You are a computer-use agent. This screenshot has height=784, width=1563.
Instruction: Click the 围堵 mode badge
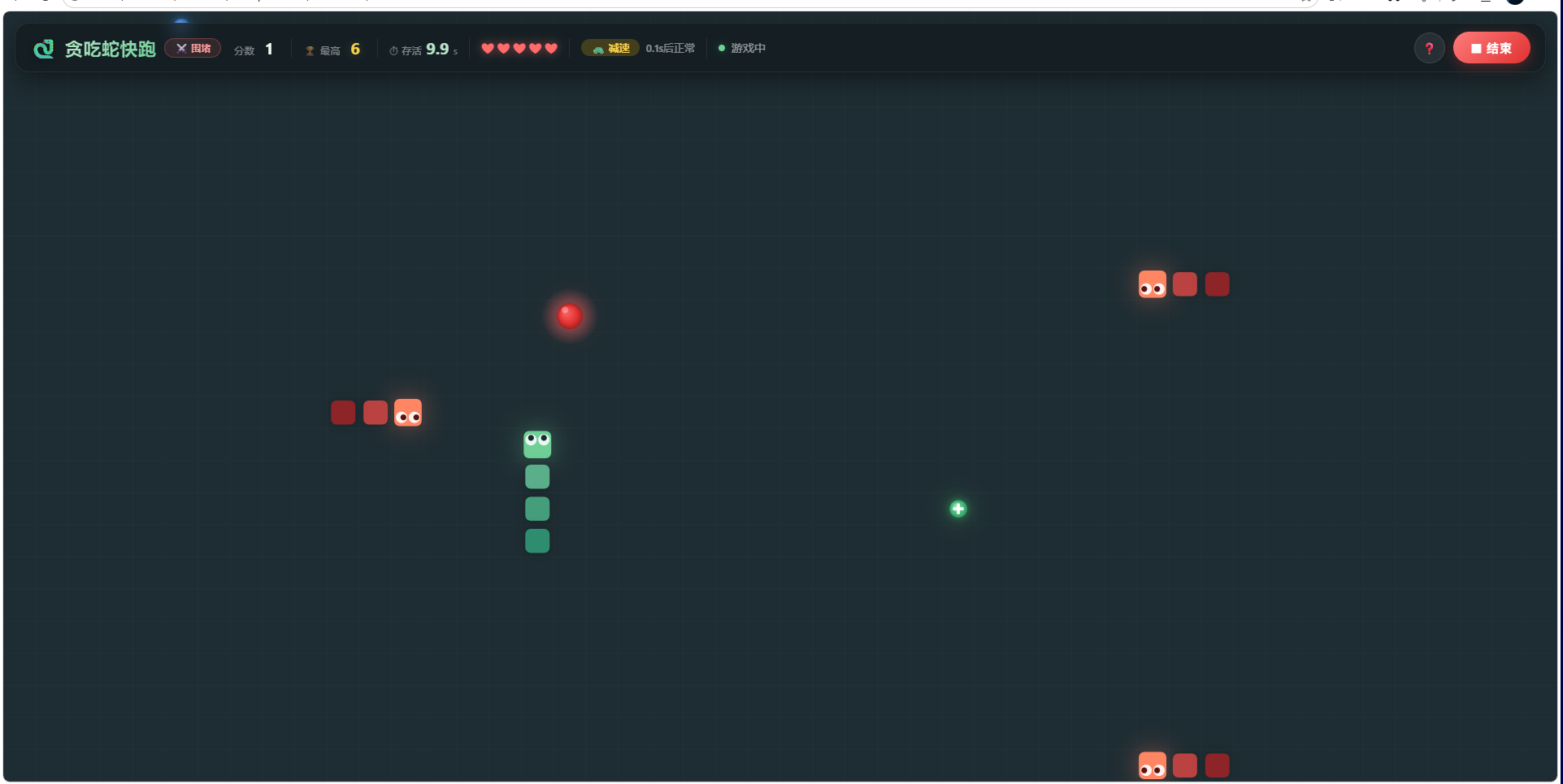(193, 48)
